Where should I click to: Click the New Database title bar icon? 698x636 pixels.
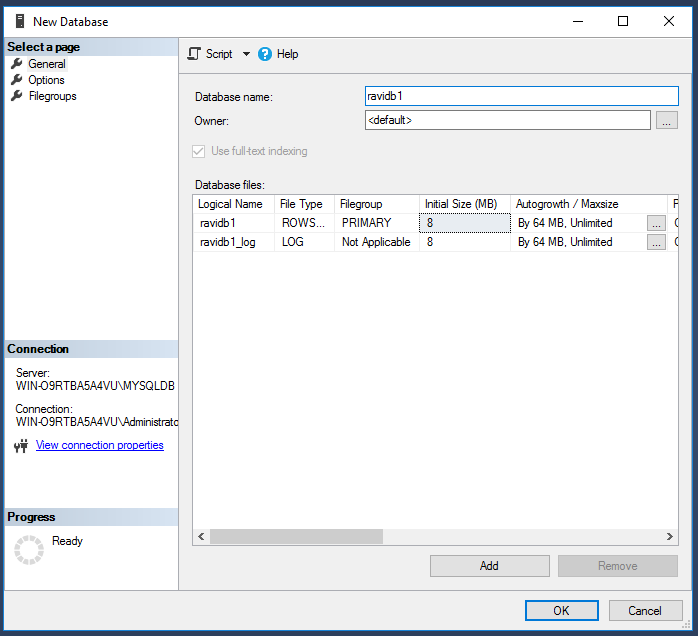point(20,21)
